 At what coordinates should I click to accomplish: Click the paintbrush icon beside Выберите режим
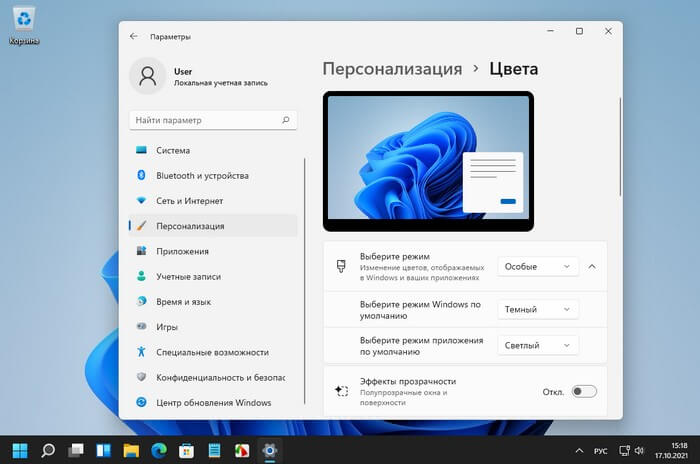tap(341, 266)
